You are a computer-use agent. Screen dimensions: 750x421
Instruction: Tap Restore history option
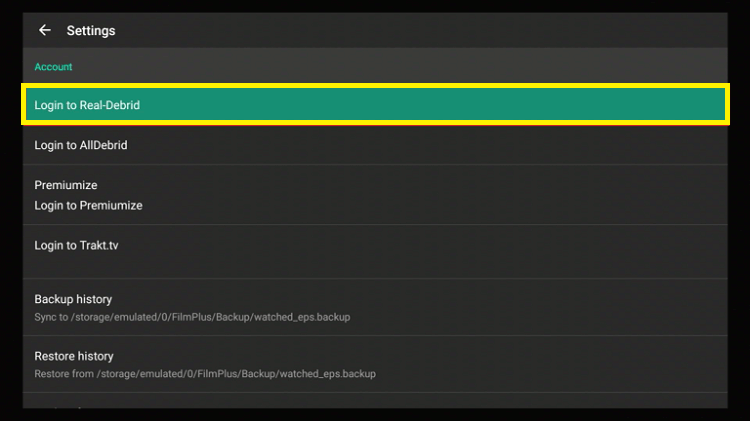click(x=375, y=364)
